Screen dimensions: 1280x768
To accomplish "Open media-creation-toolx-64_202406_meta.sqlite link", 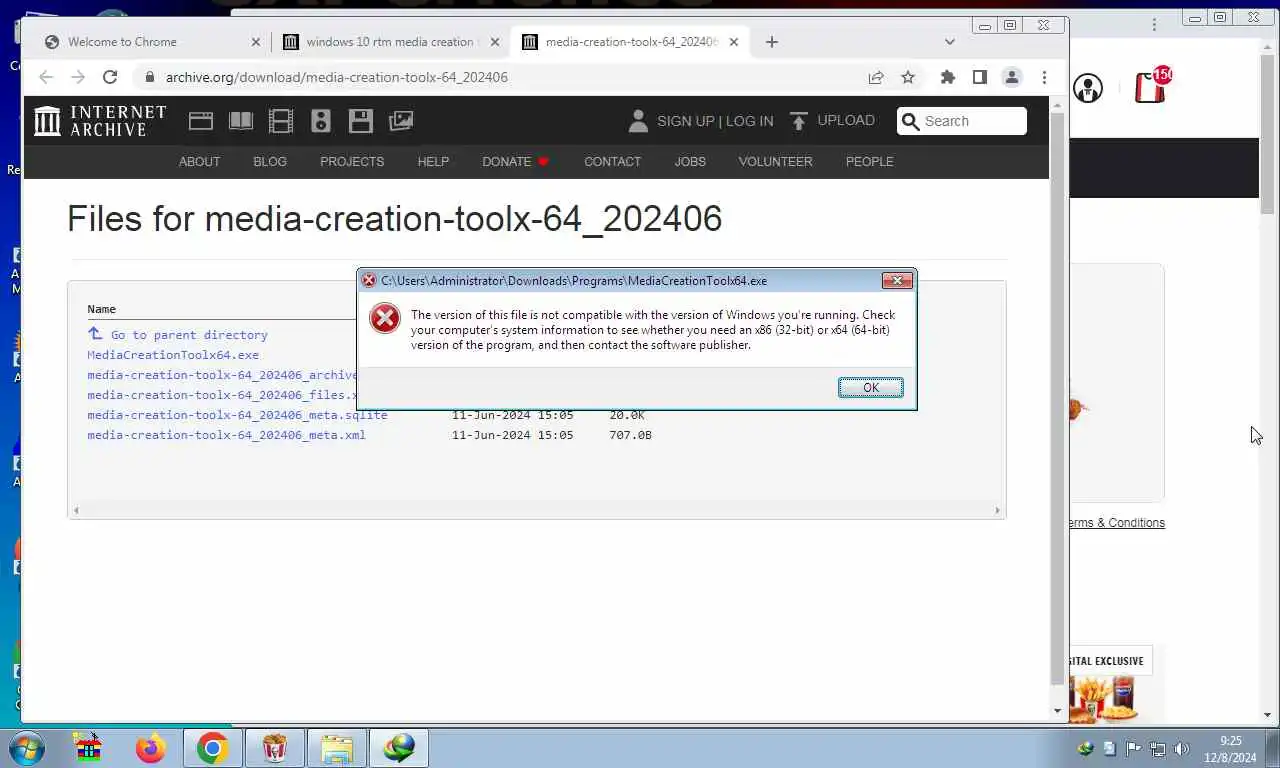I will coord(237,415).
